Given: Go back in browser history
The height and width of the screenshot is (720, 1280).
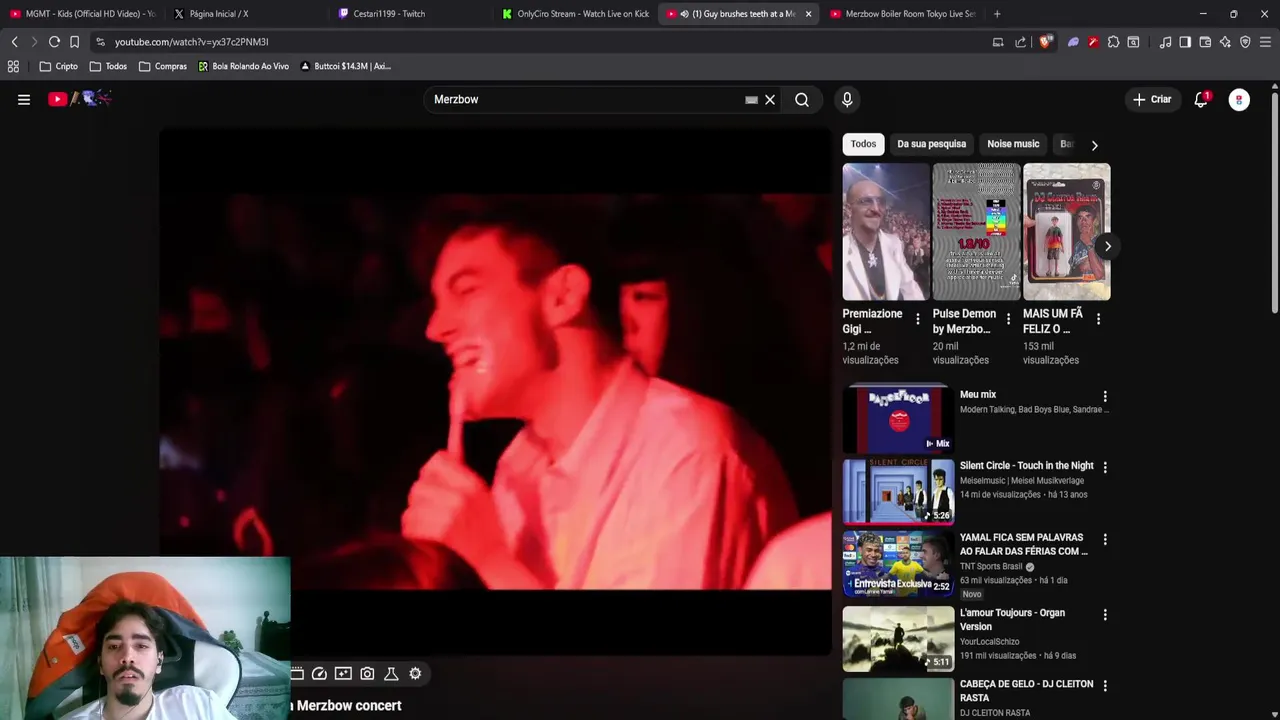Looking at the screenshot, I should pyautogui.click(x=14, y=42).
